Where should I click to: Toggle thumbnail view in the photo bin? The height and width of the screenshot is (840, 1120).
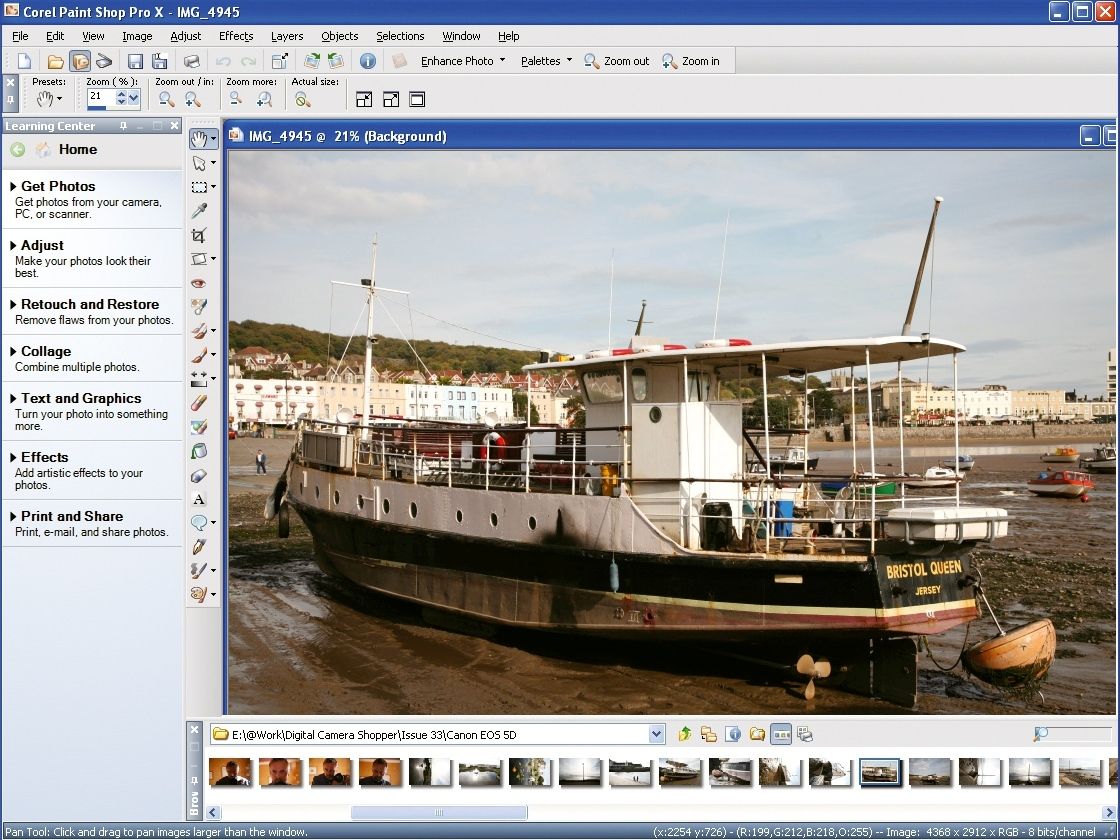(781, 733)
